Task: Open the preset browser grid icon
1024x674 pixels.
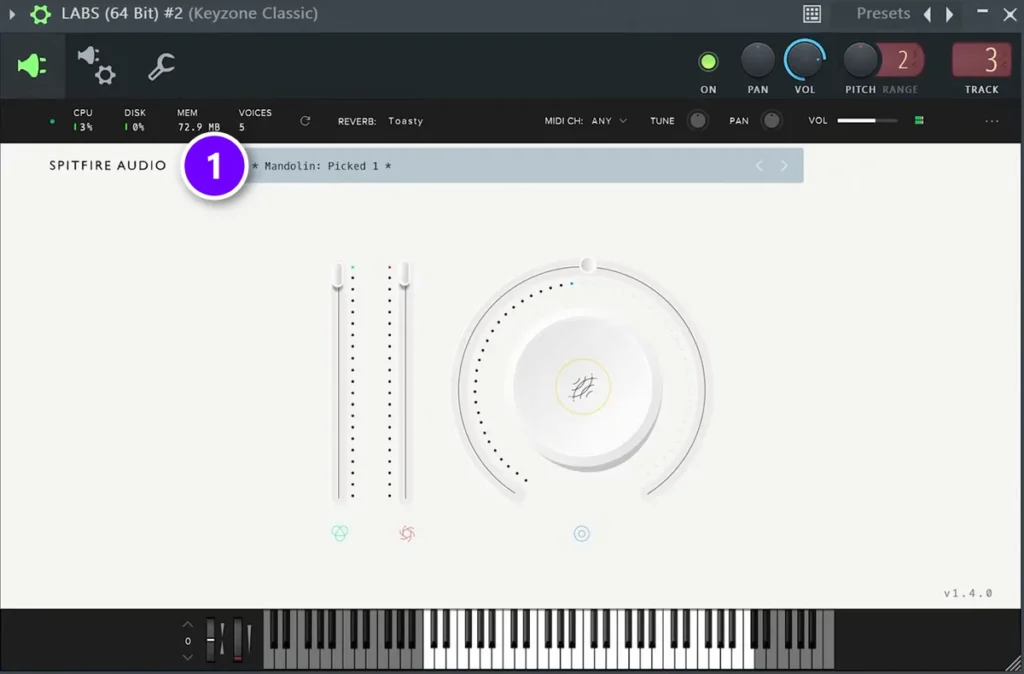Action: 812,14
